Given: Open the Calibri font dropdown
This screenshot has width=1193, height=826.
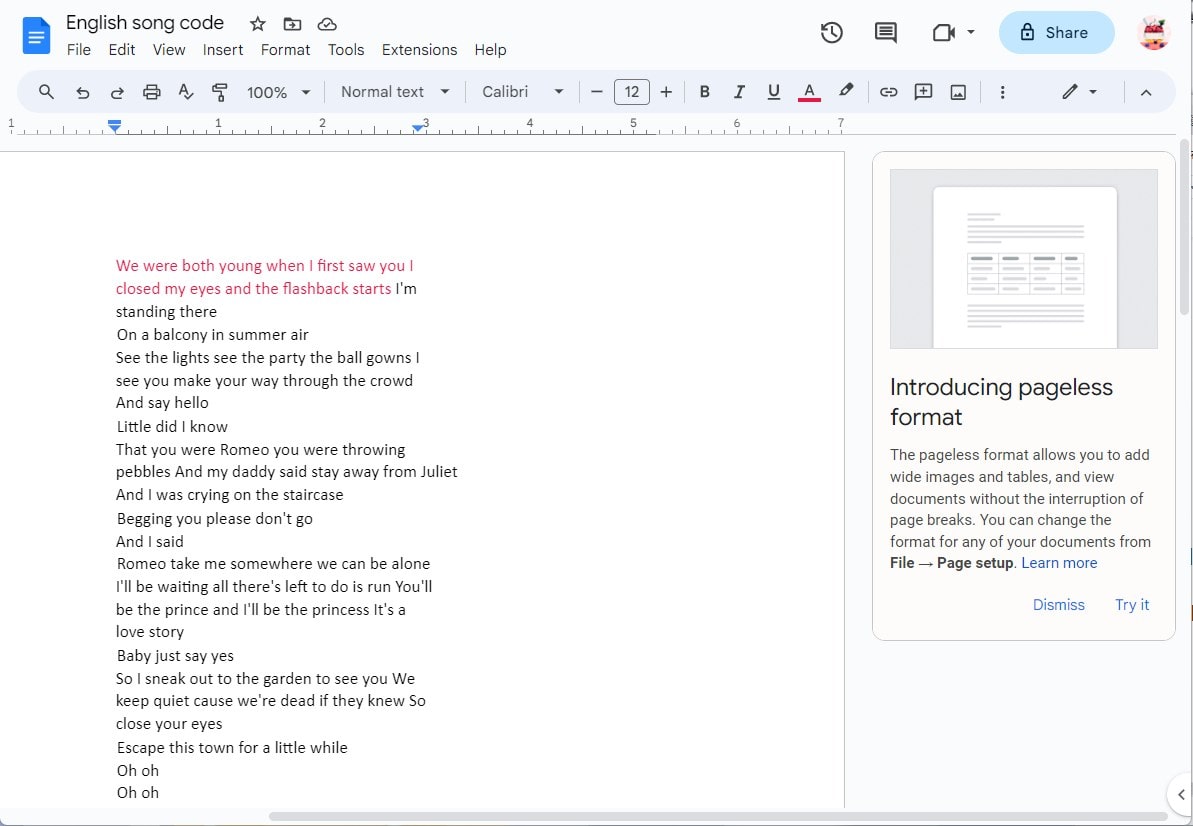Looking at the screenshot, I should 520,91.
